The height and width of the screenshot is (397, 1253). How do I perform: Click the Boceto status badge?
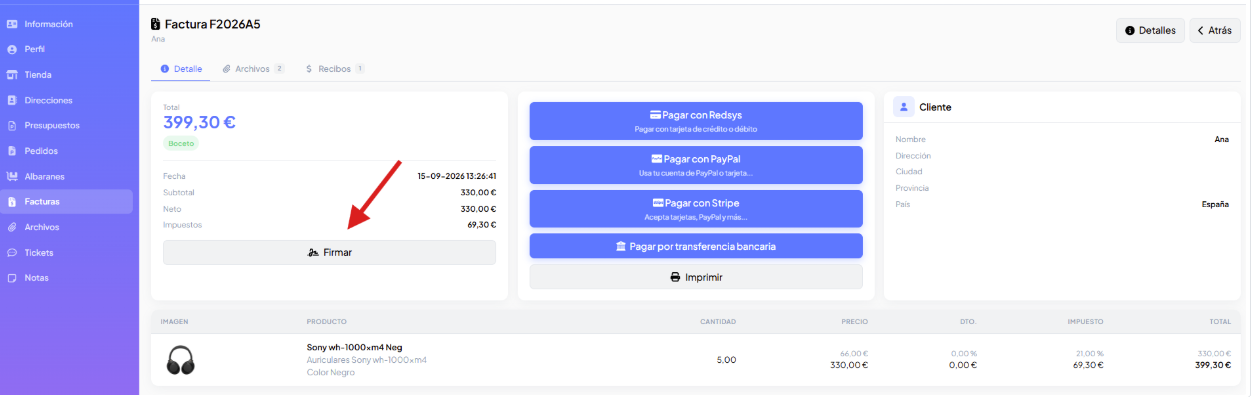(x=181, y=144)
